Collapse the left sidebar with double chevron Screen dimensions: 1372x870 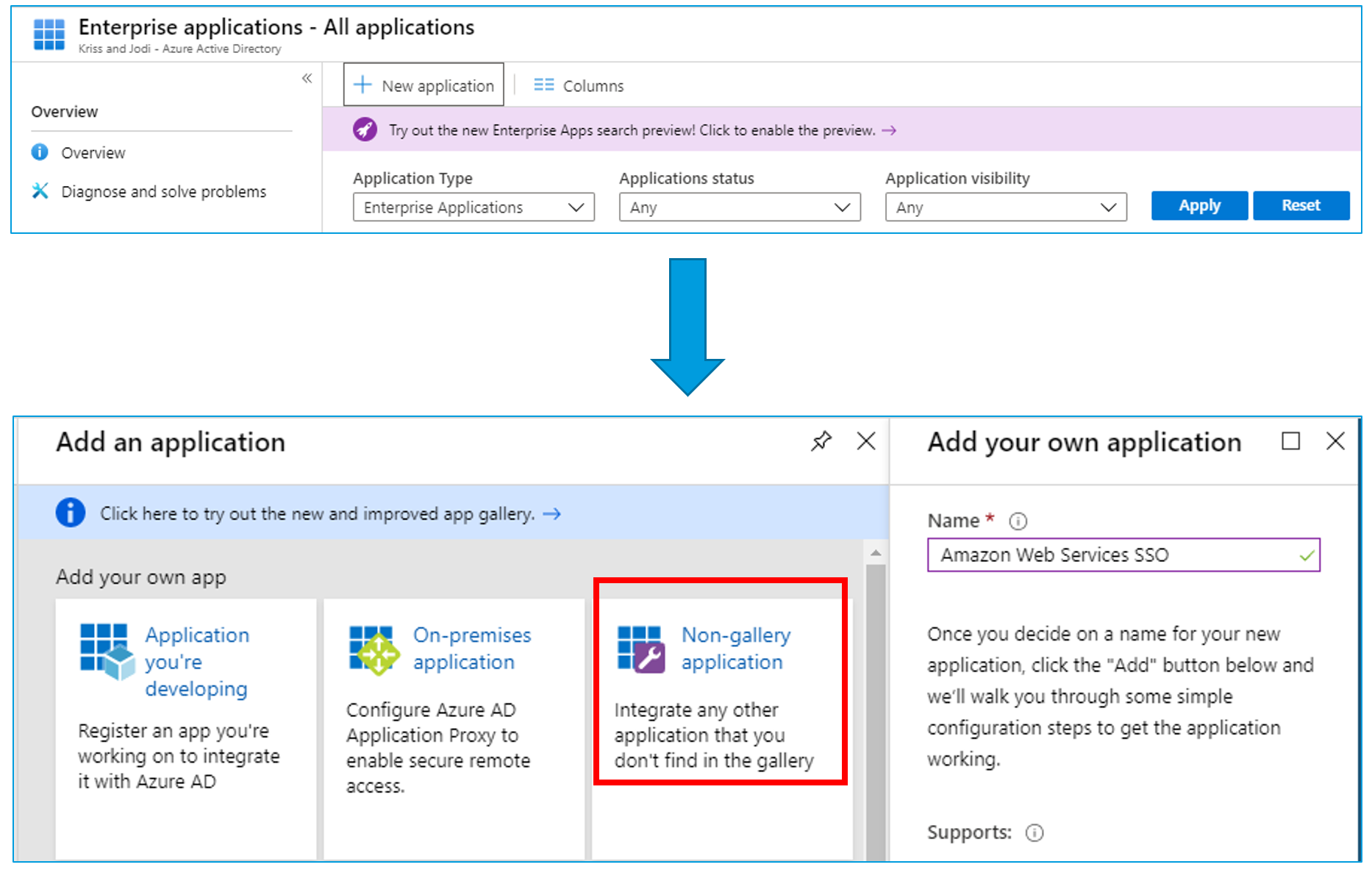point(307,78)
